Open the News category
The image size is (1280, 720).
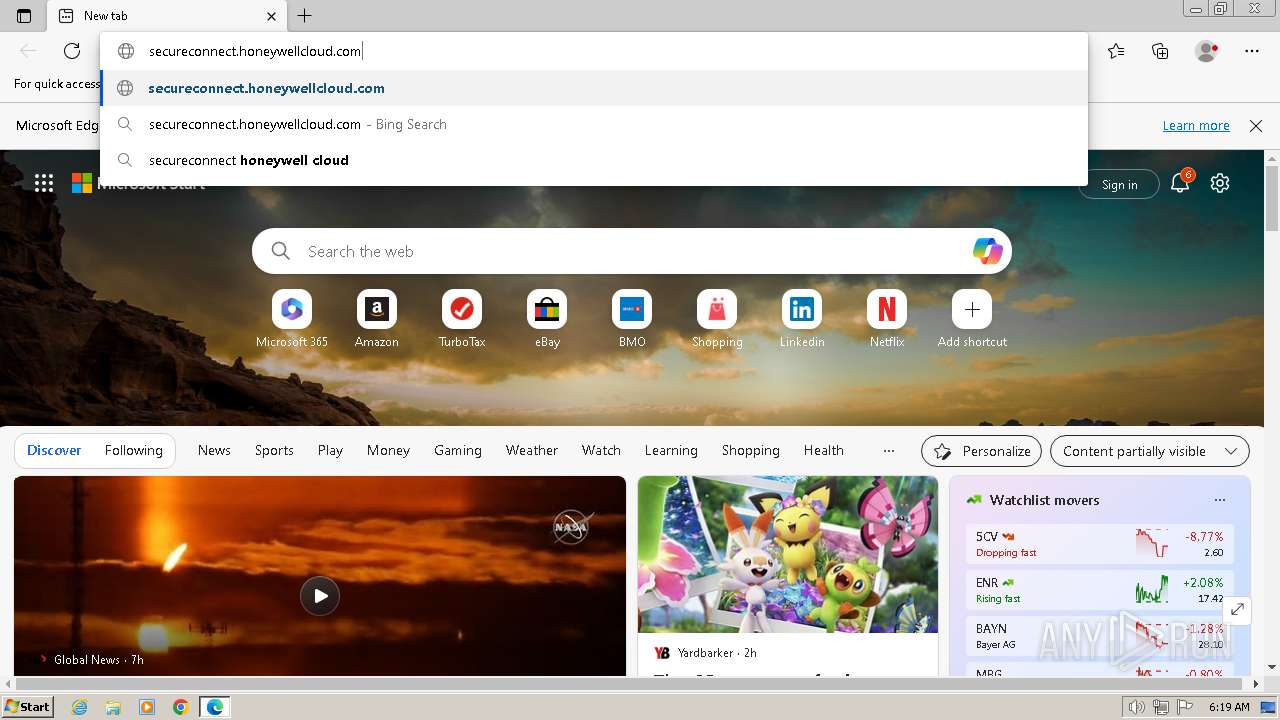click(x=214, y=450)
